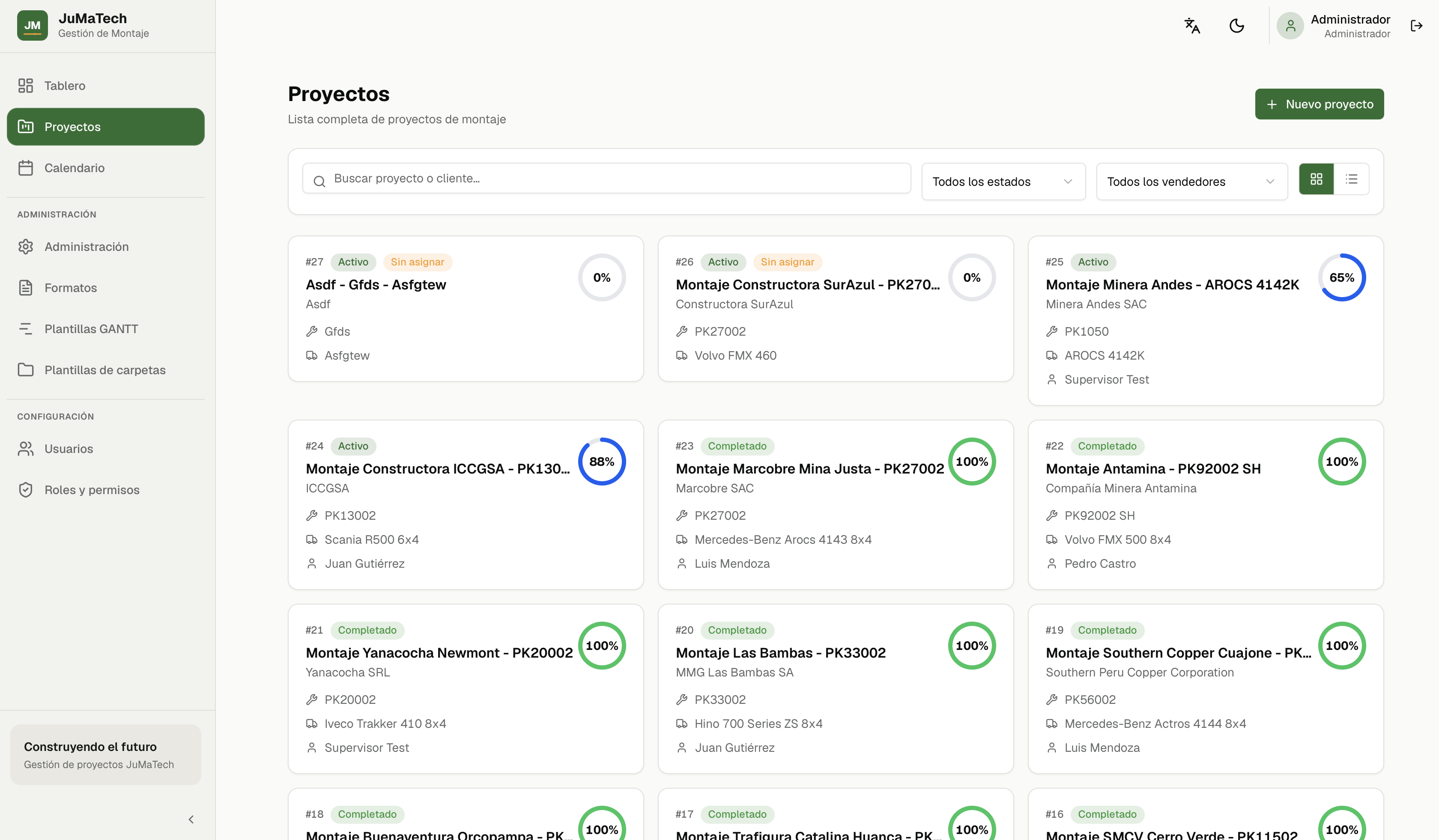Viewport: 1439px width, 840px height.
Task: Click the wrench icon beside PK33002
Action: [682, 700]
